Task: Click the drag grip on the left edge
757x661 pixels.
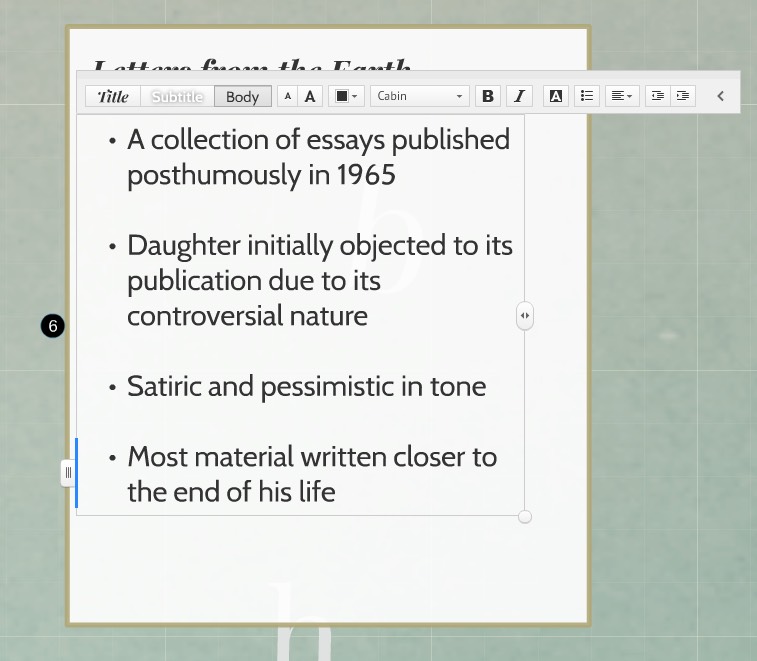Action: [68, 472]
